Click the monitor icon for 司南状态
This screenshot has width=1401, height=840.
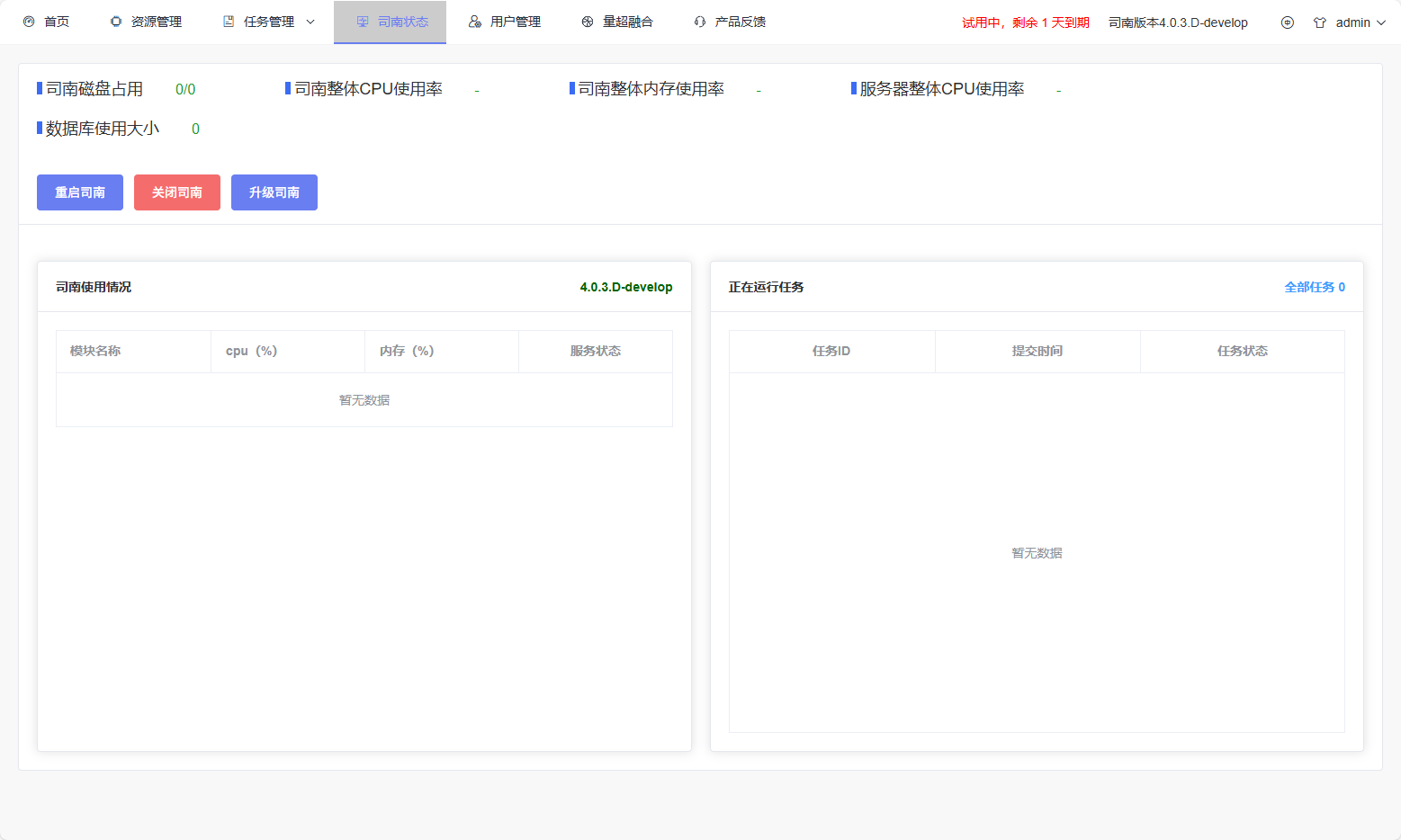[x=363, y=22]
